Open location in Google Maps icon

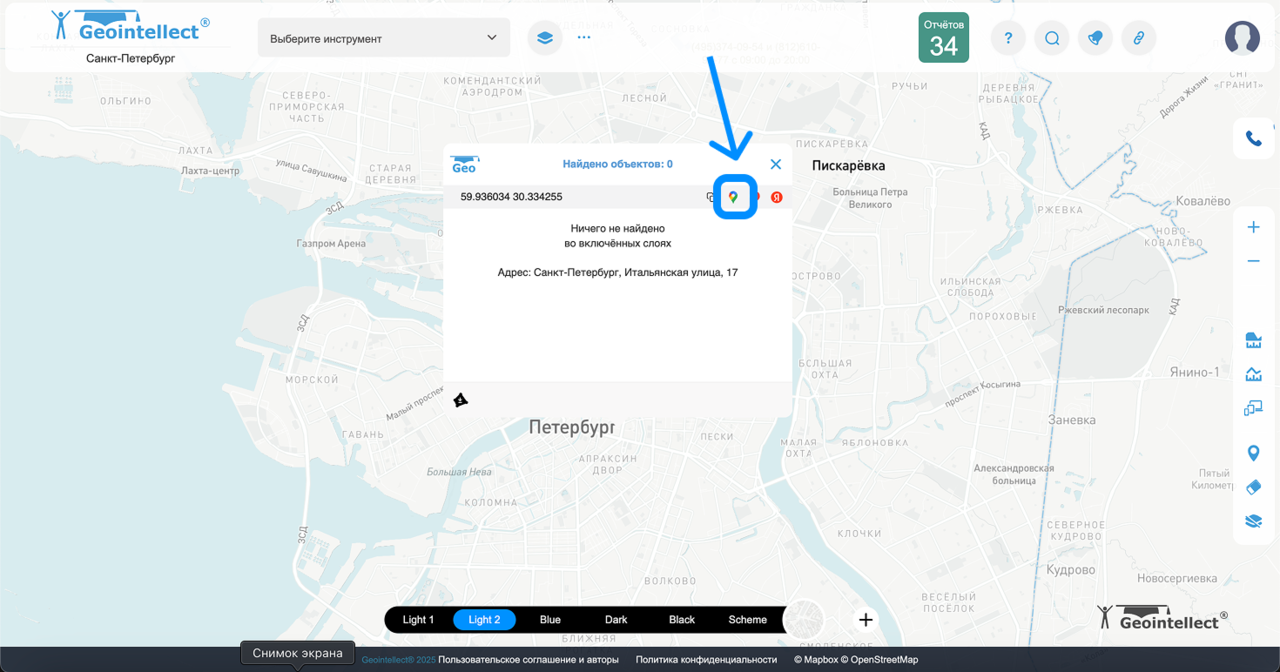click(734, 197)
